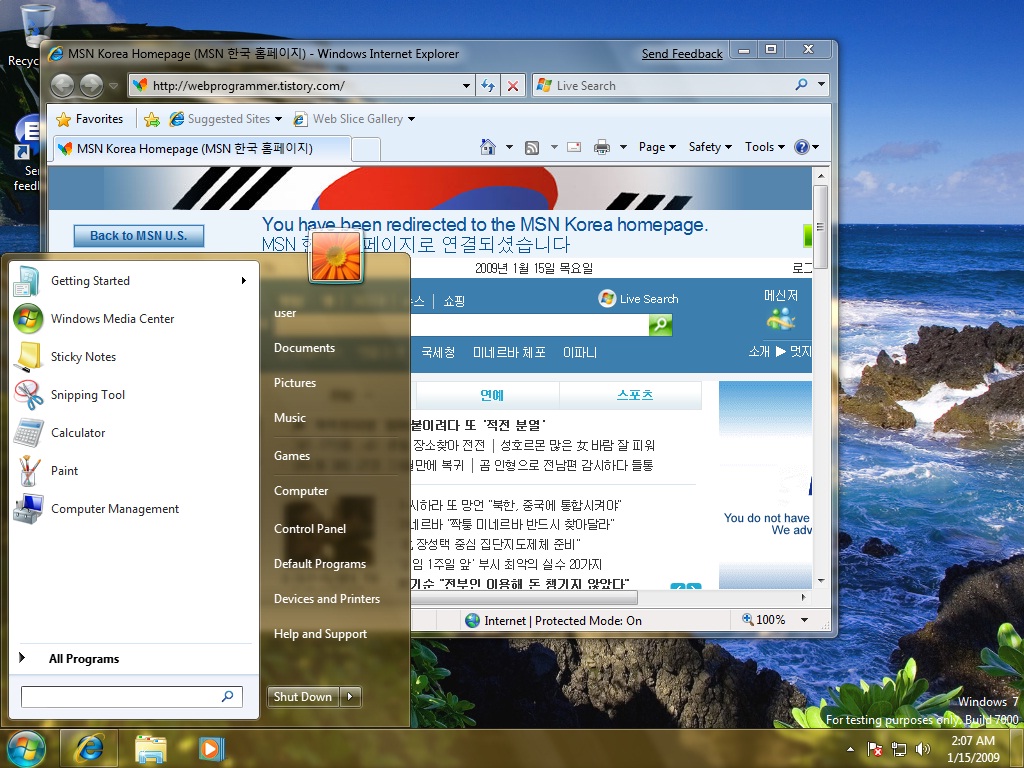Click the volume speaker tray icon
1024x768 pixels.
point(923,749)
